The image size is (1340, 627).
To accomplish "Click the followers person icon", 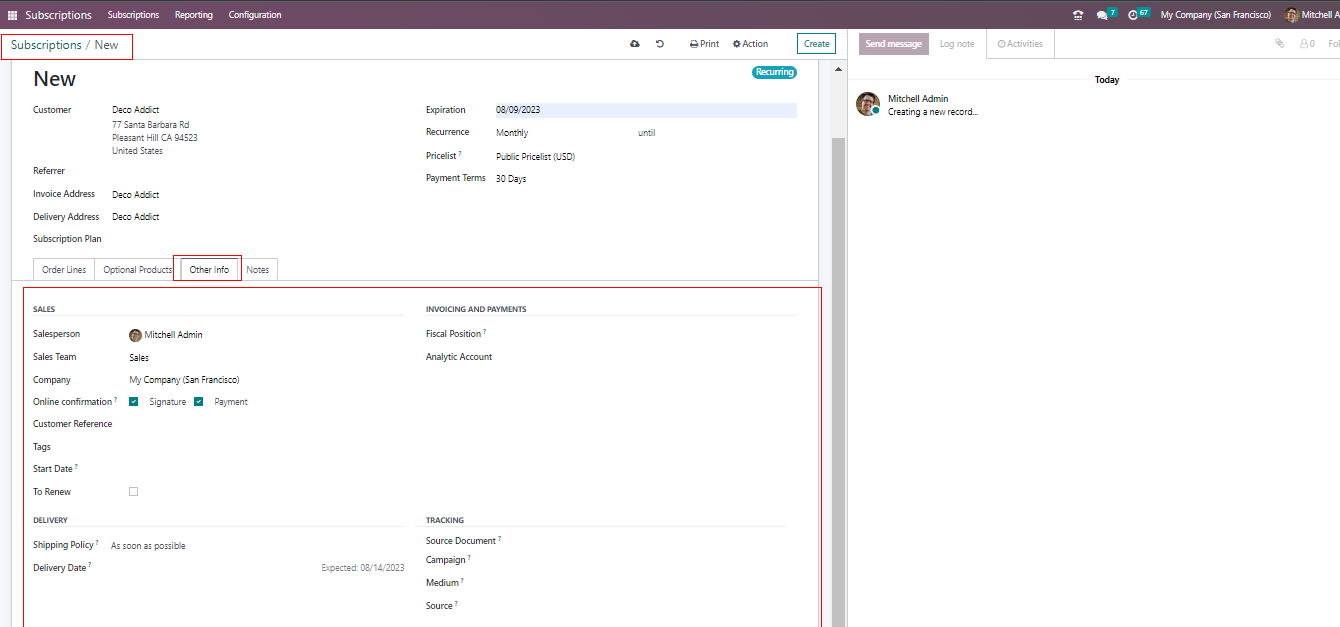I will point(1305,44).
